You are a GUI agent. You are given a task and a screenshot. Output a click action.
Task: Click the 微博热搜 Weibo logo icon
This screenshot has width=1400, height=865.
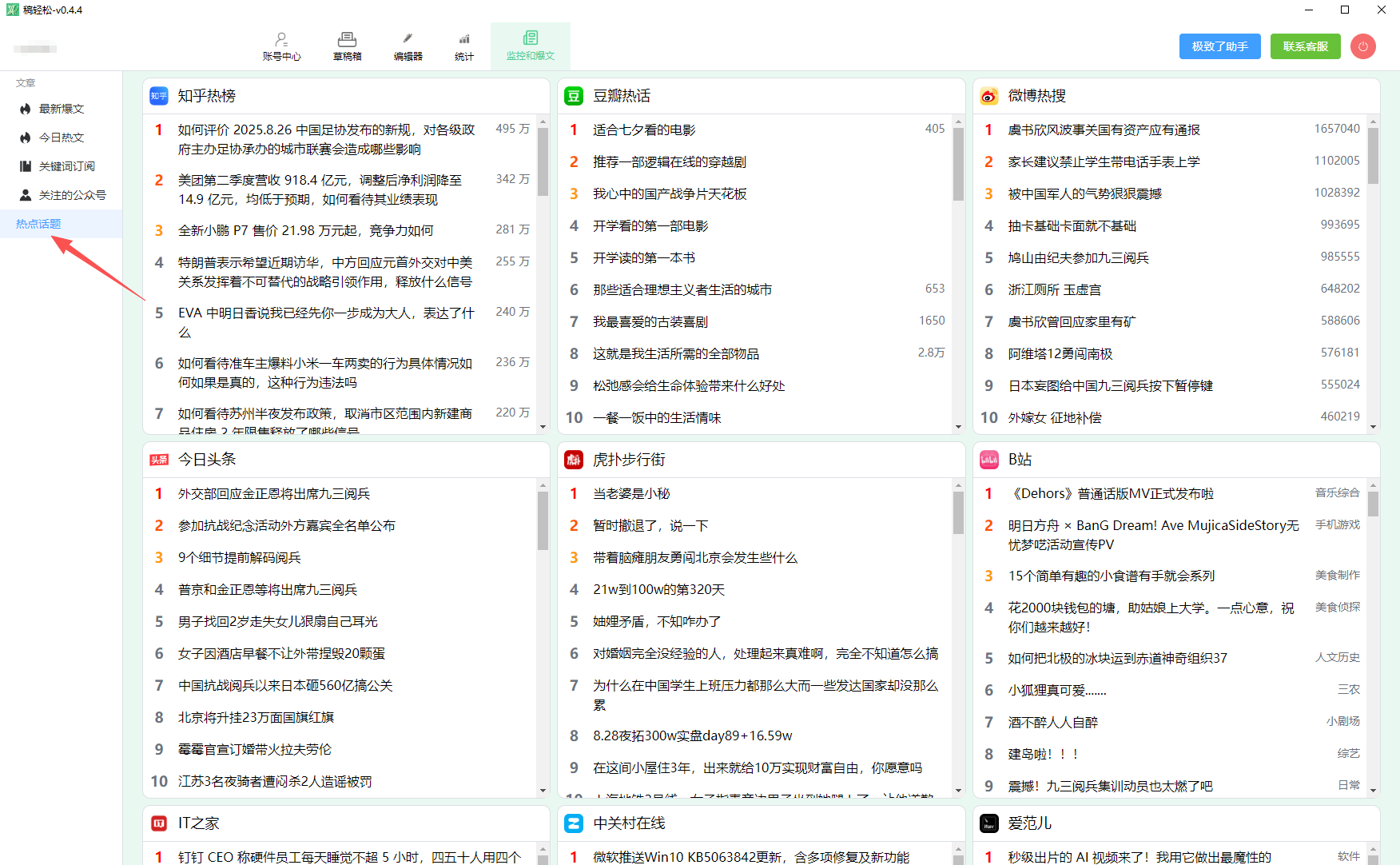(988, 96)
